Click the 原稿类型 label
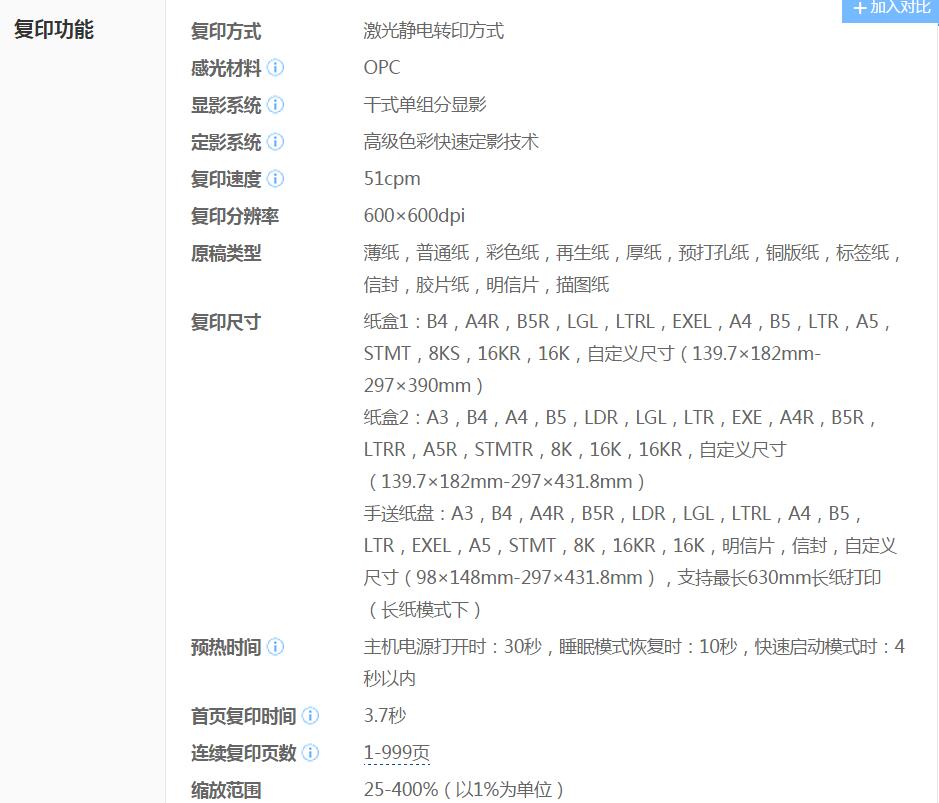Image resolution: width=939 pixels, height=803 pixels. tap(226, 254)
